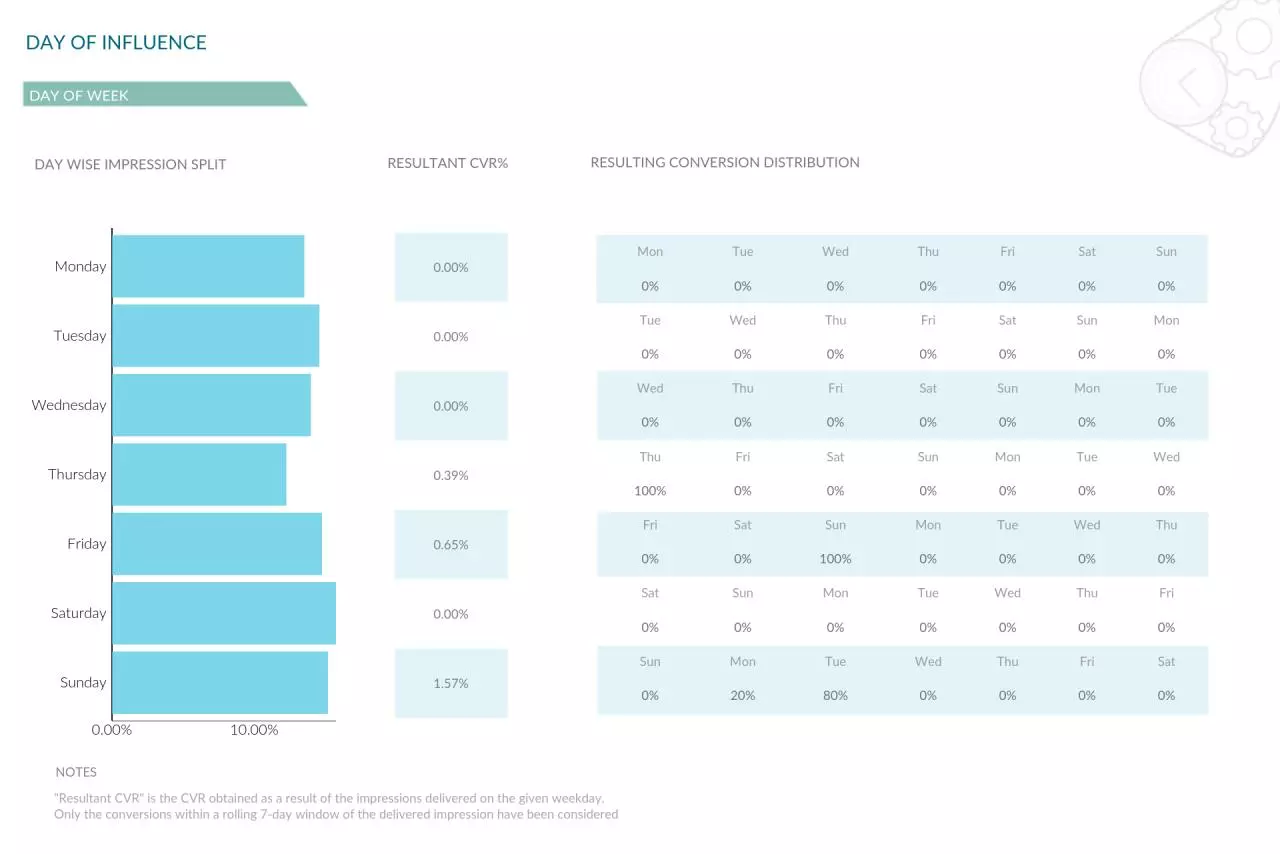The width and height of the screenshot is (1280, 854).
Task: Click the 20% Mon conversion value
Action: click(x=742, y=695)
